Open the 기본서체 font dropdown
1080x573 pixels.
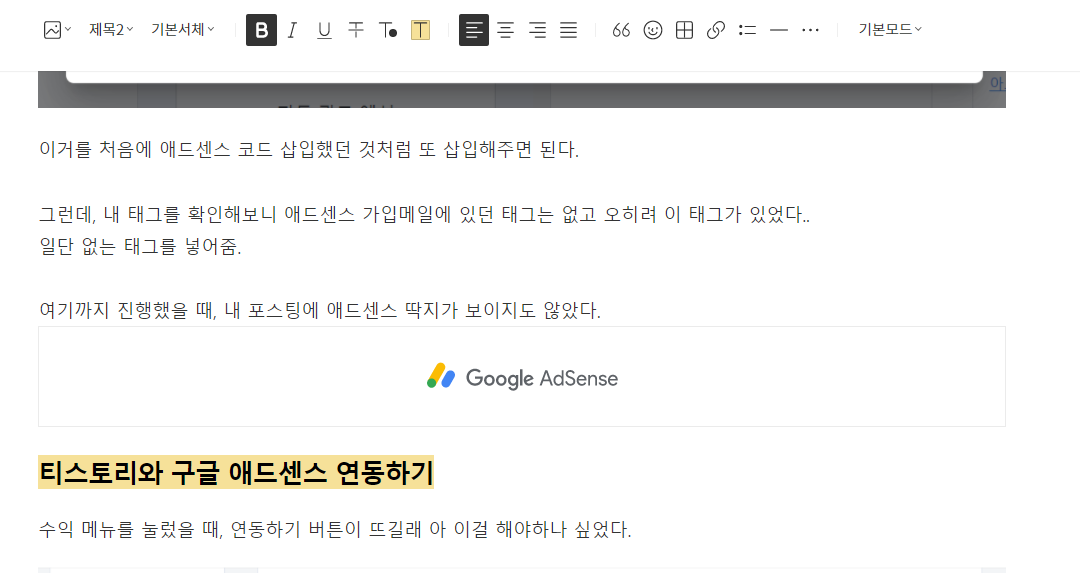point(183,30)
